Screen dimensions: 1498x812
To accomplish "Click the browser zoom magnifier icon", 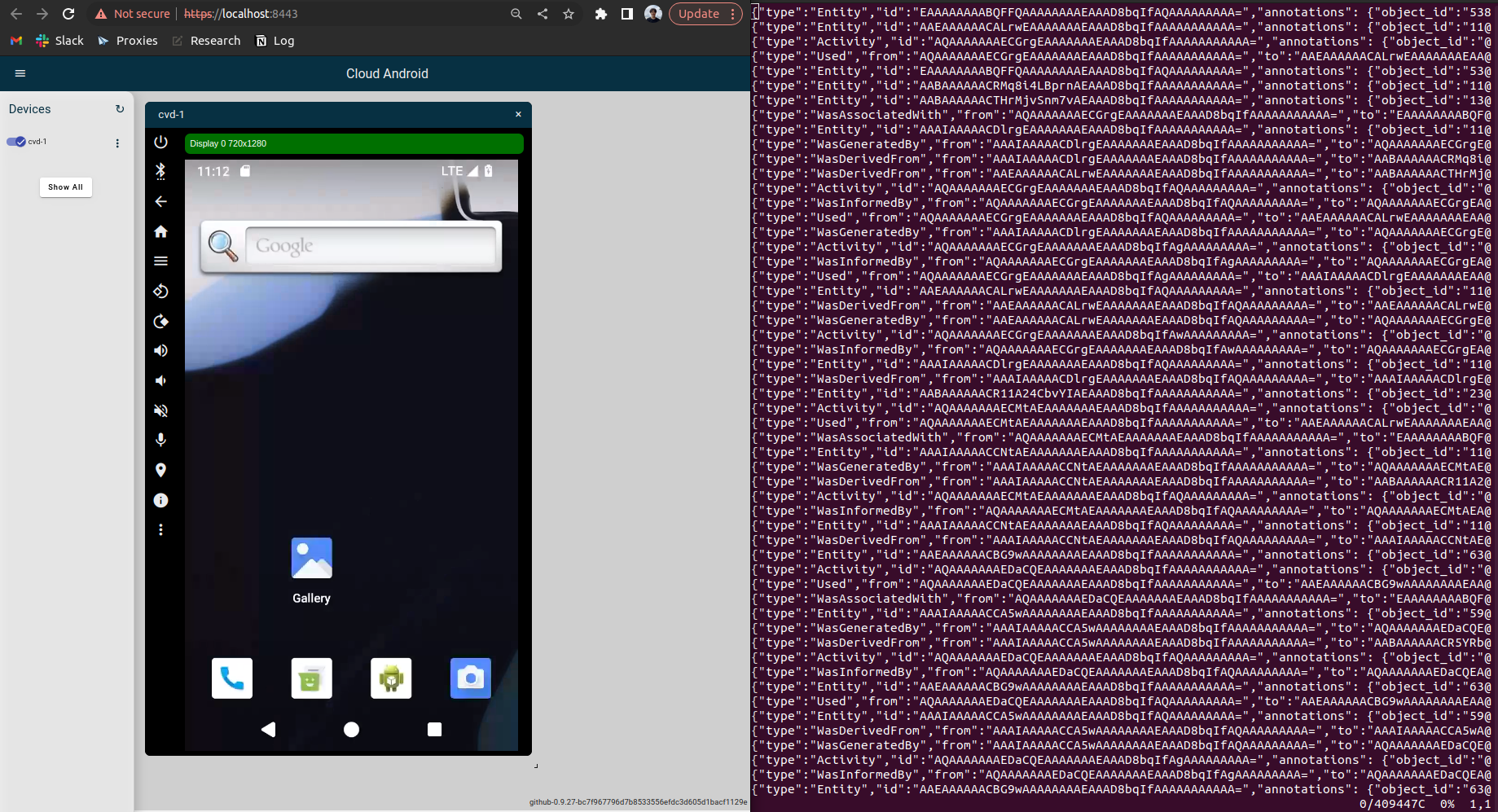I will tap(516, 14).
